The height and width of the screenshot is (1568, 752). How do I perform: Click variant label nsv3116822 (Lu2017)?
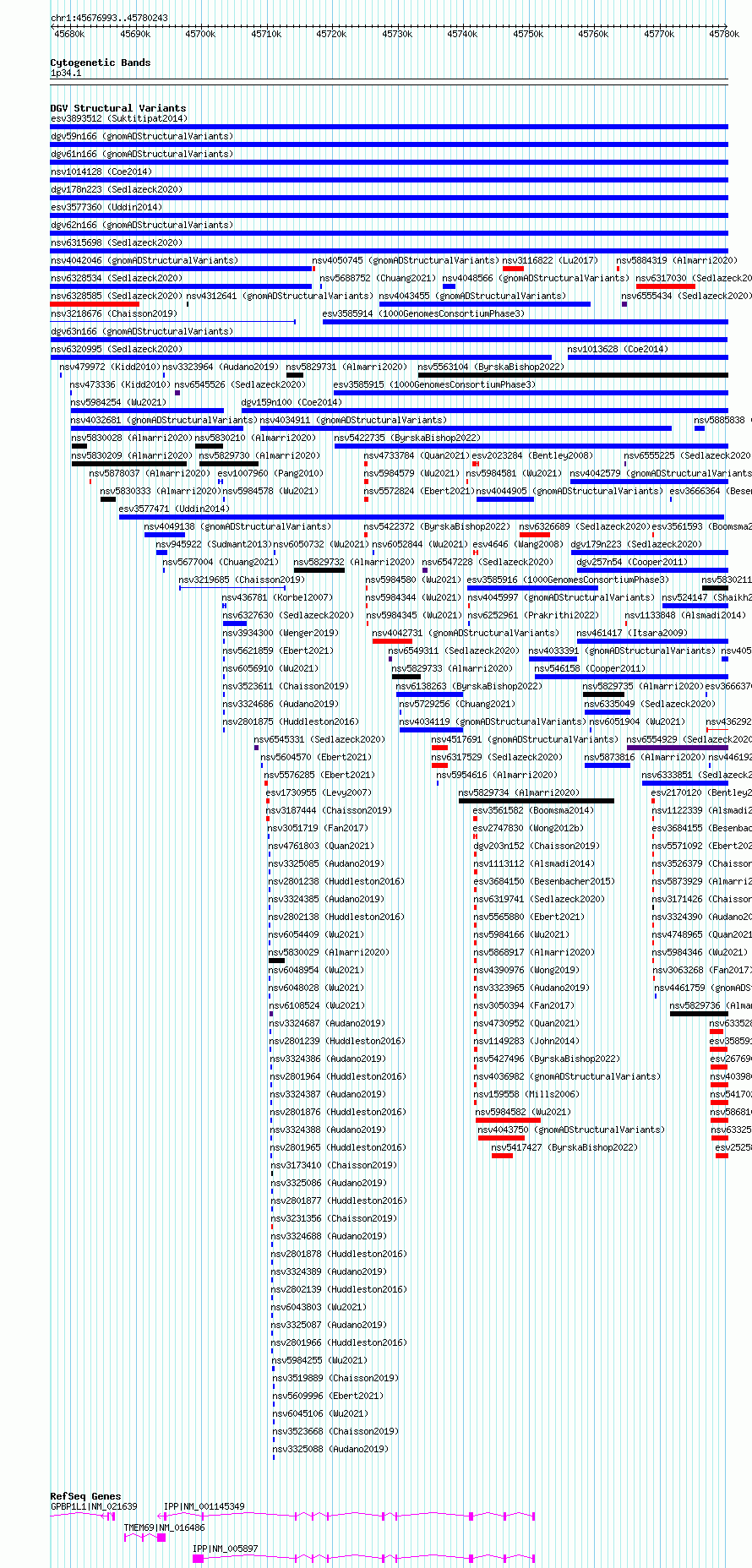click(550, 260)
